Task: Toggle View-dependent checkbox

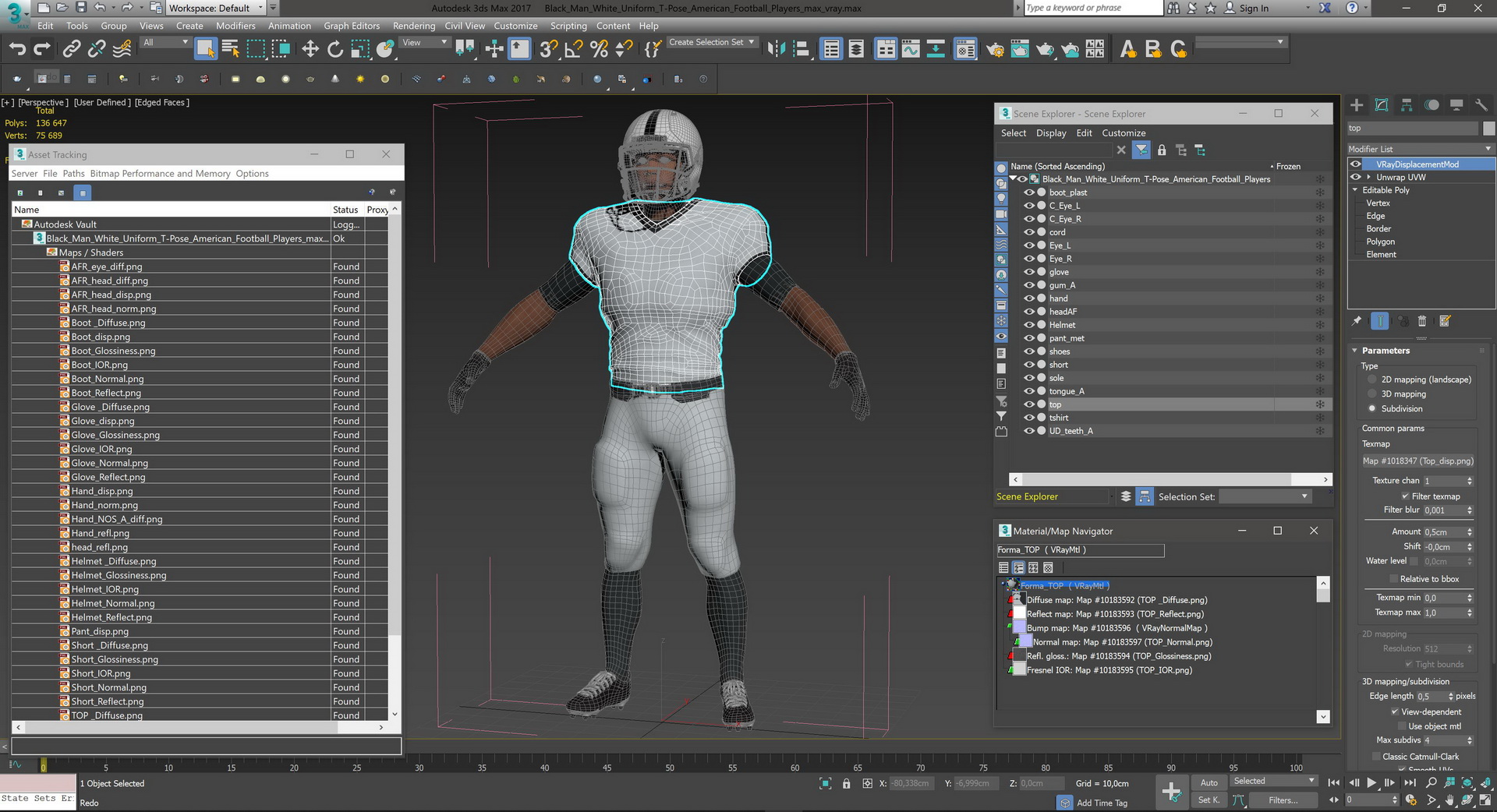Action: (1395, 711)
